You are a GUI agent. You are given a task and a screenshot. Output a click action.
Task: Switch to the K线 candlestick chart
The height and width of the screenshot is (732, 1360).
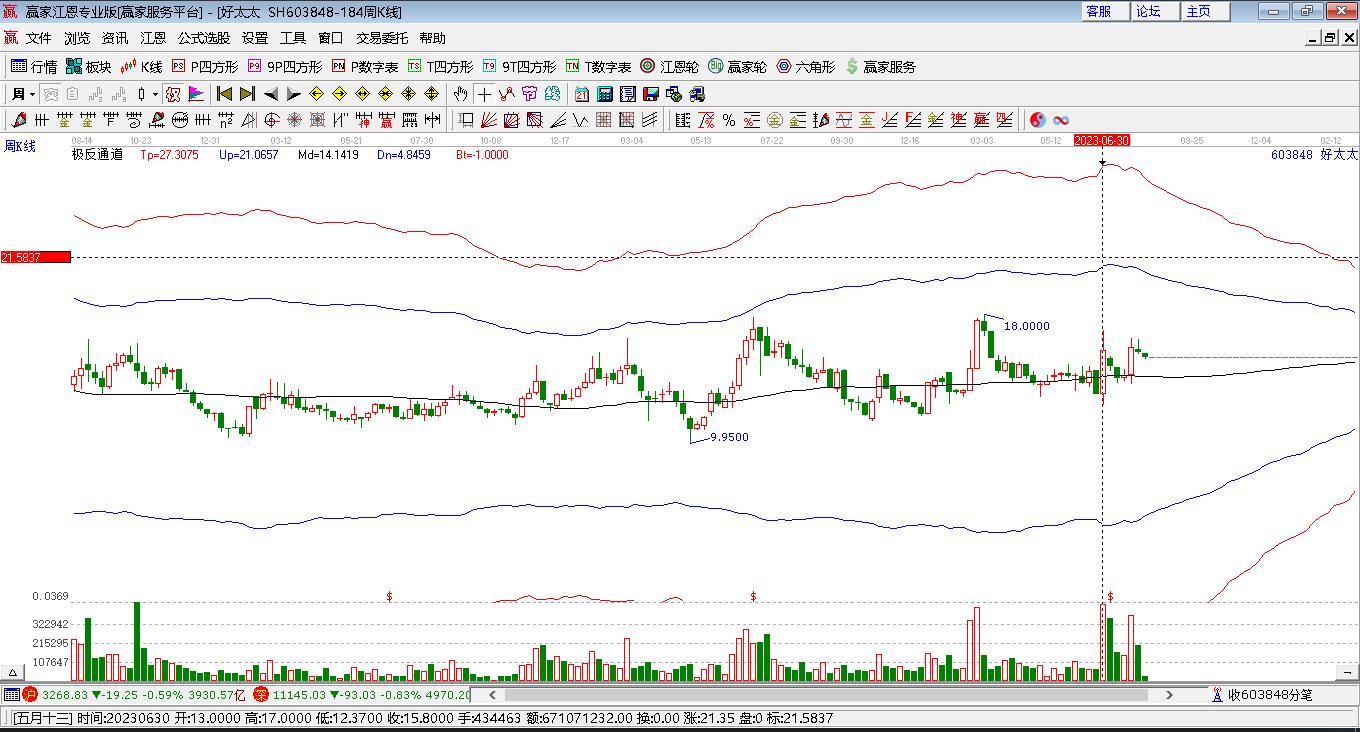pos(141,67)
